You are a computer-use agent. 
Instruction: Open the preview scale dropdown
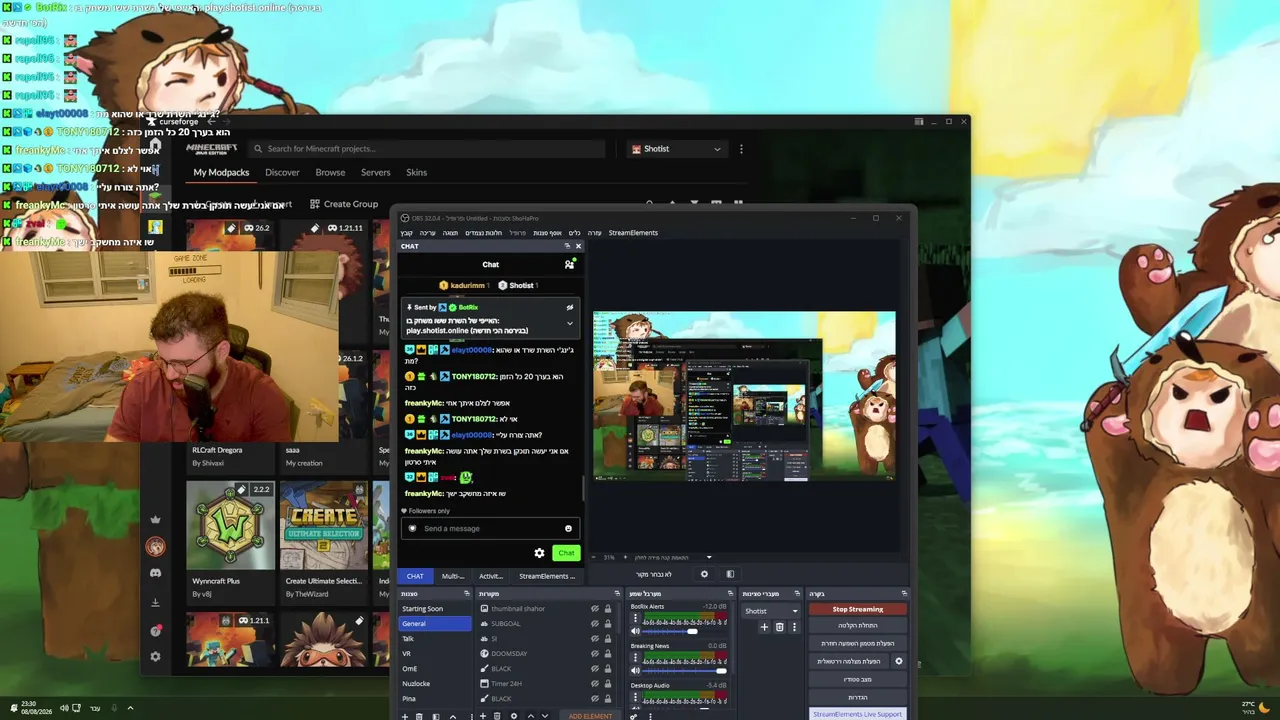pyautogui.click(x=709, y=557)
